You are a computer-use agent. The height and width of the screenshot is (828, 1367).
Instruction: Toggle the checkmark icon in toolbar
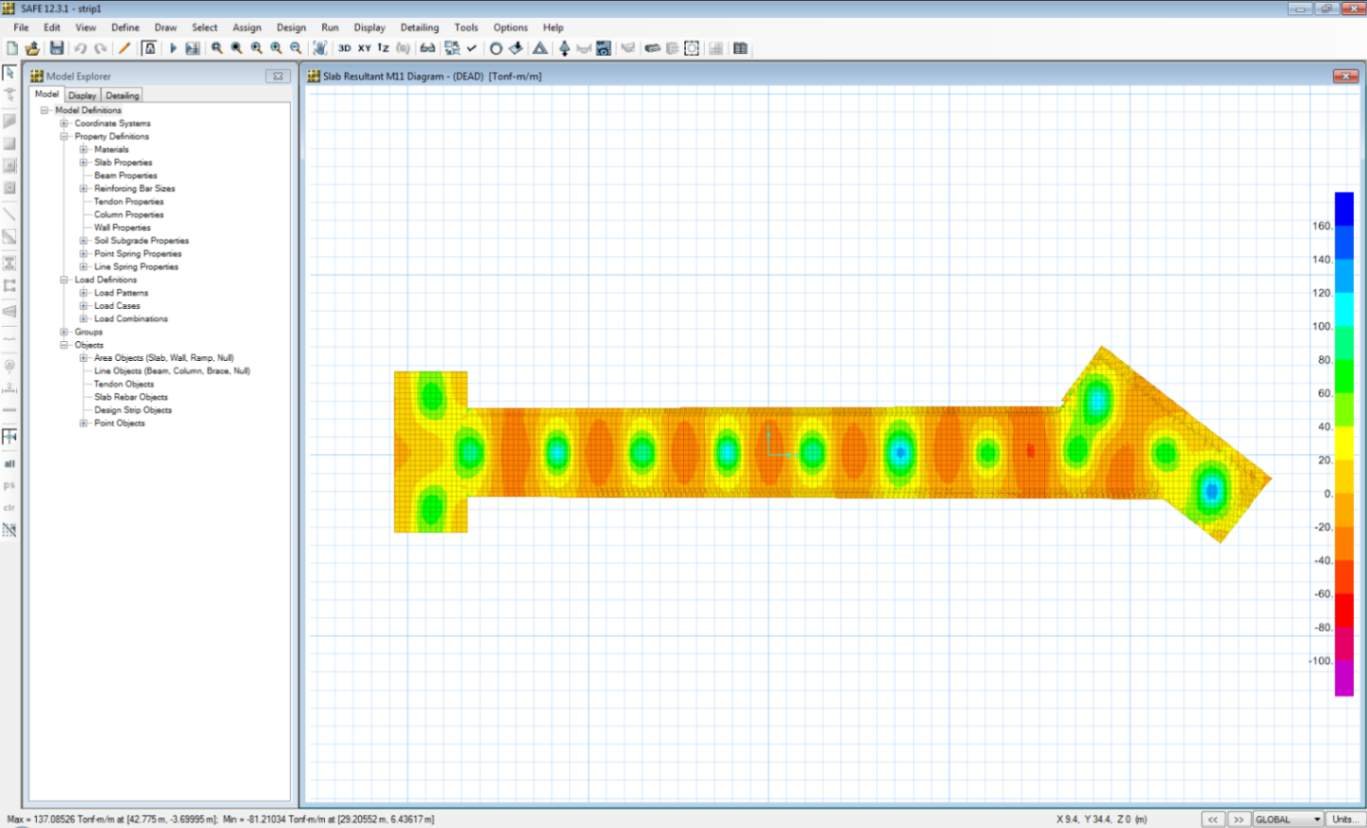click(471, 48)
